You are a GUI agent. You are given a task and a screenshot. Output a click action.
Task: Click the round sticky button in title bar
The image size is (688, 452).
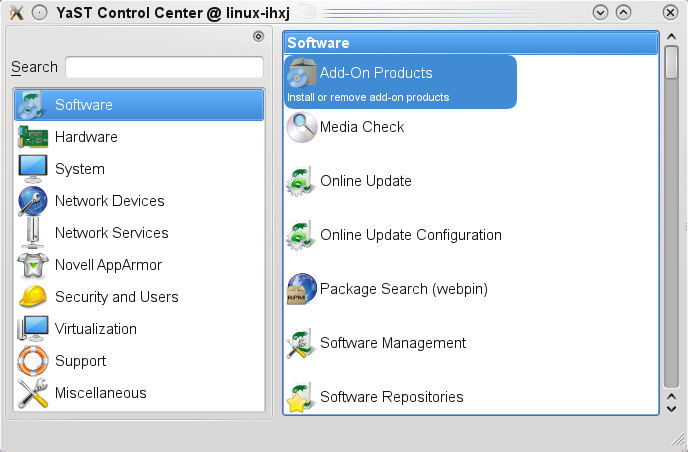coord(39,12)
